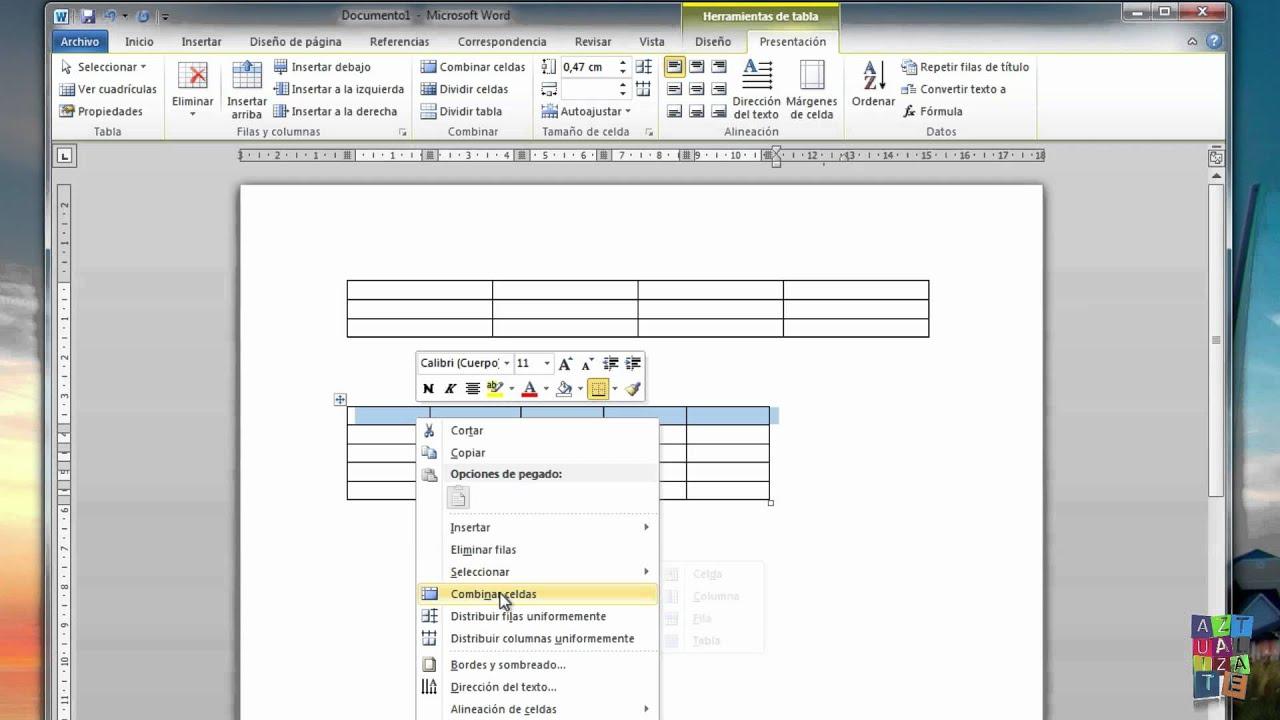Switch to the Diseño ribbon tab
The image size is (1280, 720).
pos(713,42)
